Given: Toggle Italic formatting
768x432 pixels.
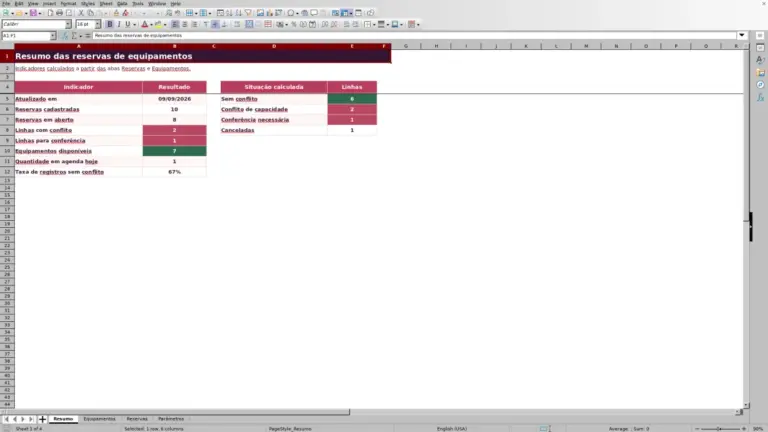Looking at the screenshot, I should click(119, 24).
